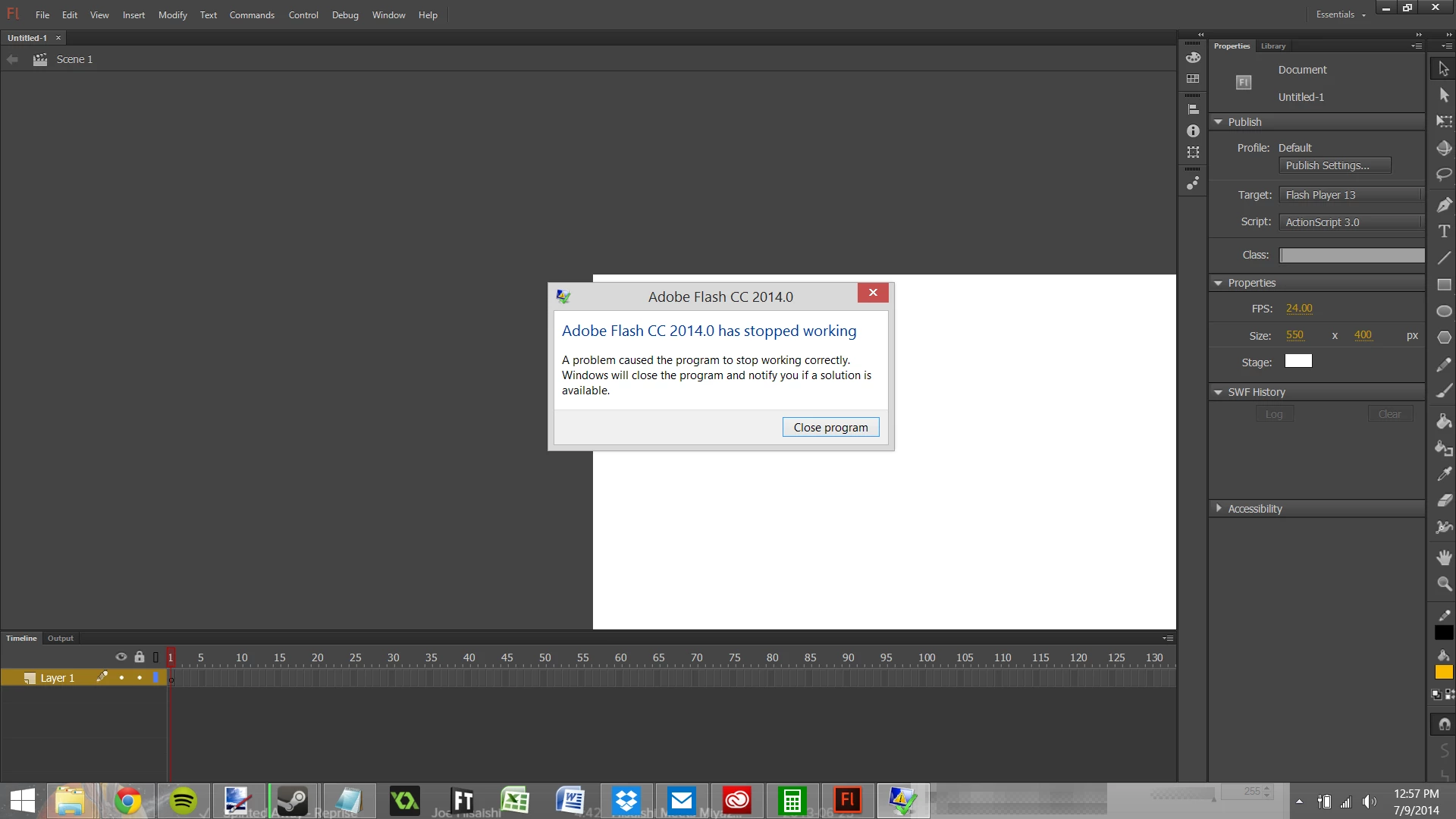1456x819 pixels.
Task: Open the Commands menu
Action: pos(252,15)
